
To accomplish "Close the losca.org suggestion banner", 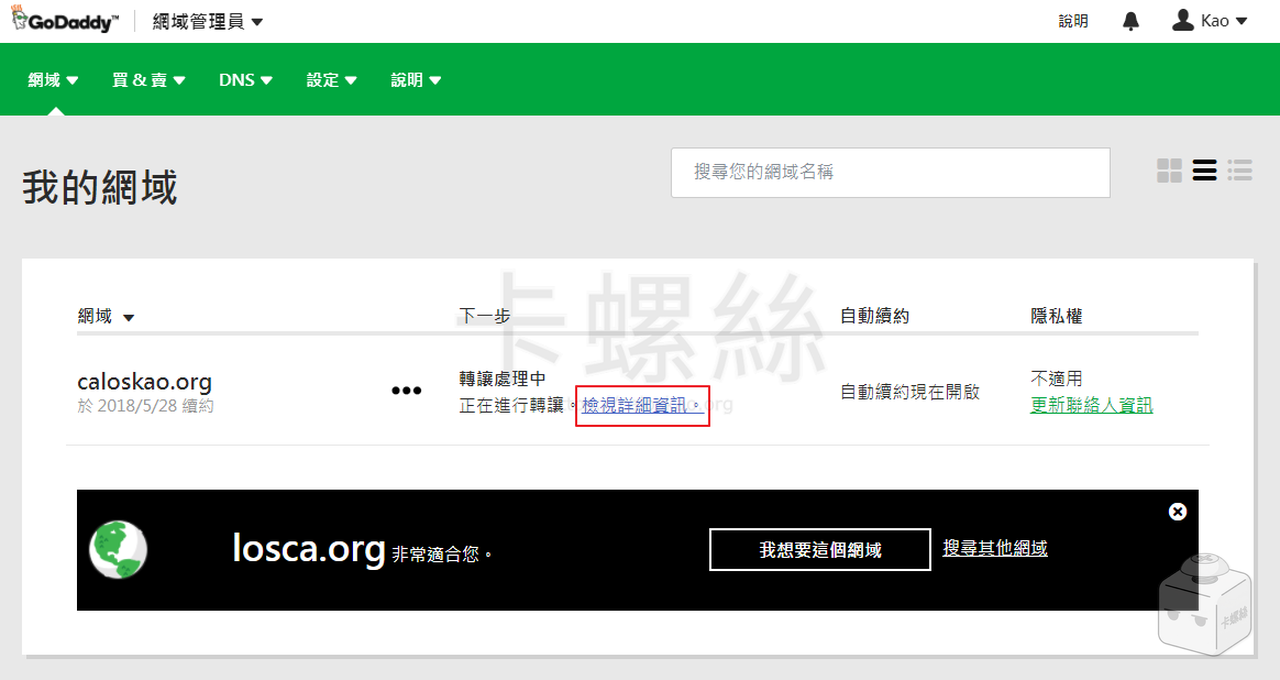I will point(1178,512).
